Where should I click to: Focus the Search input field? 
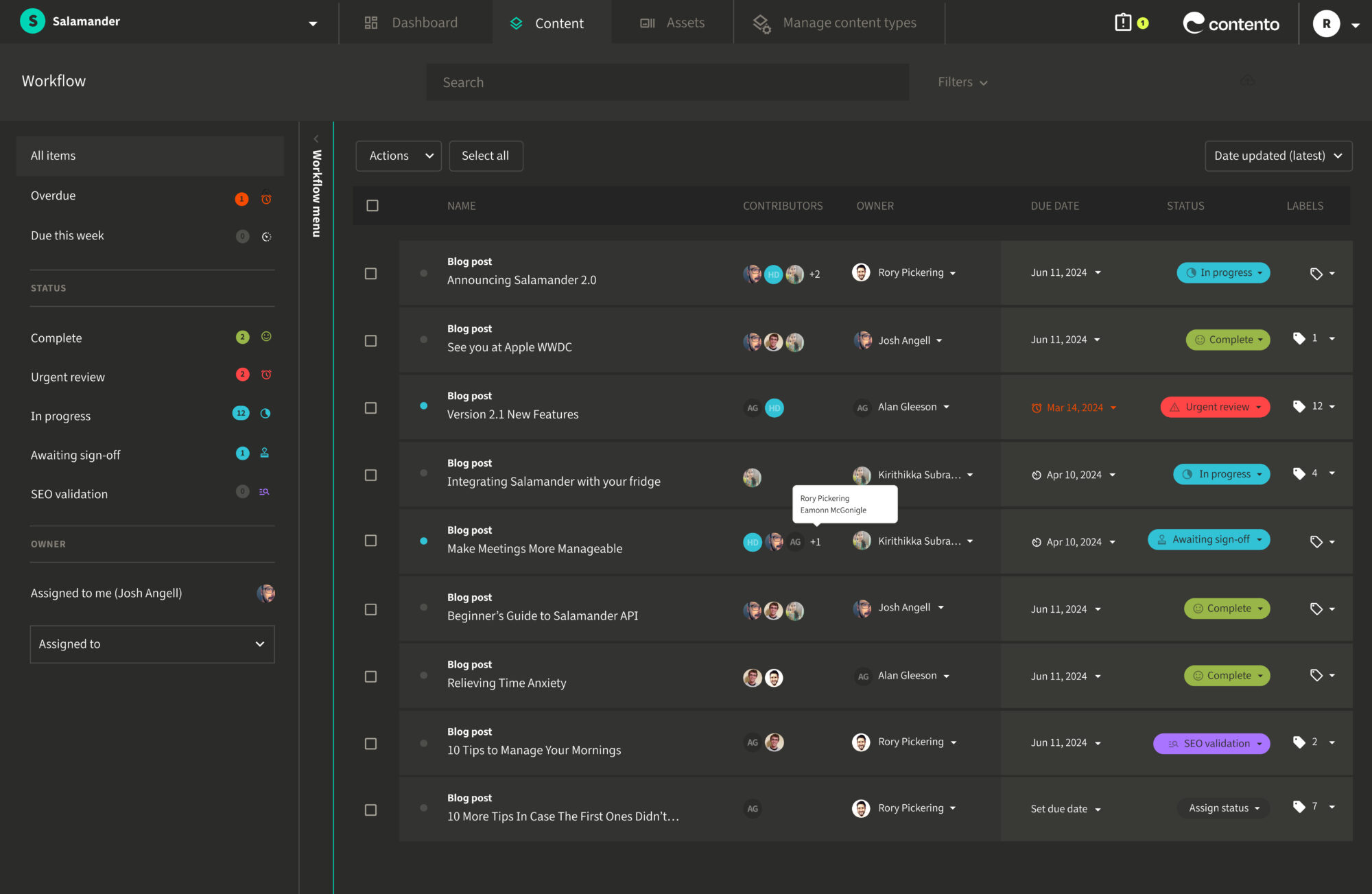tap(667, 82)
